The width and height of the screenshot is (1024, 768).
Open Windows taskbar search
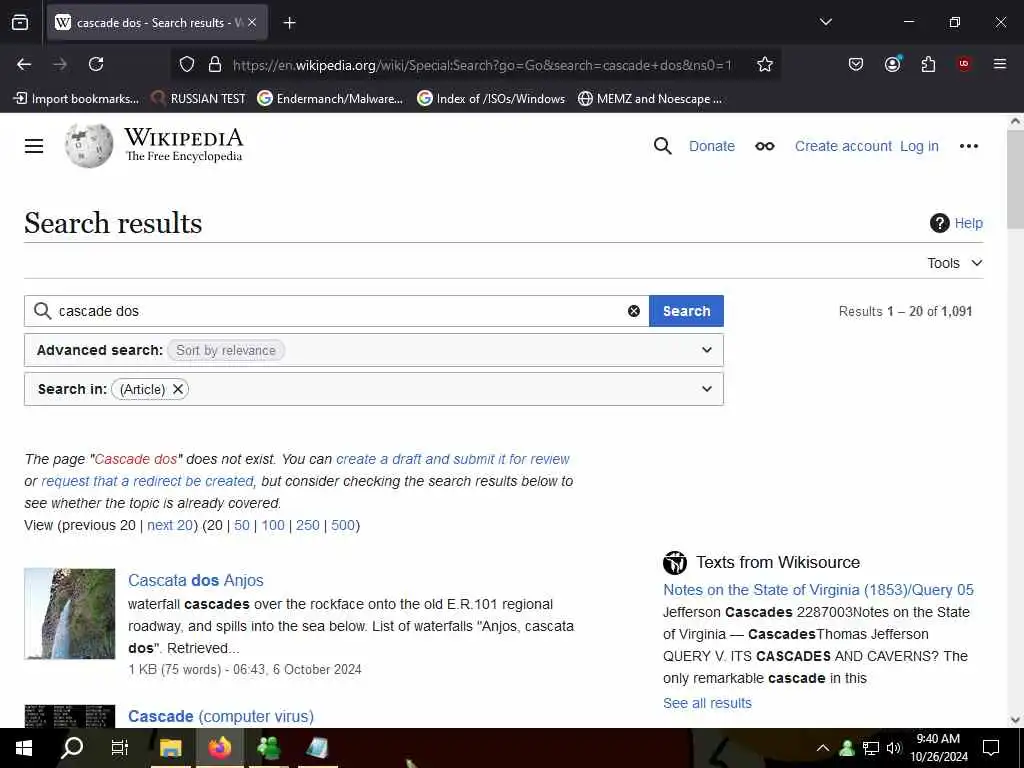72,748
